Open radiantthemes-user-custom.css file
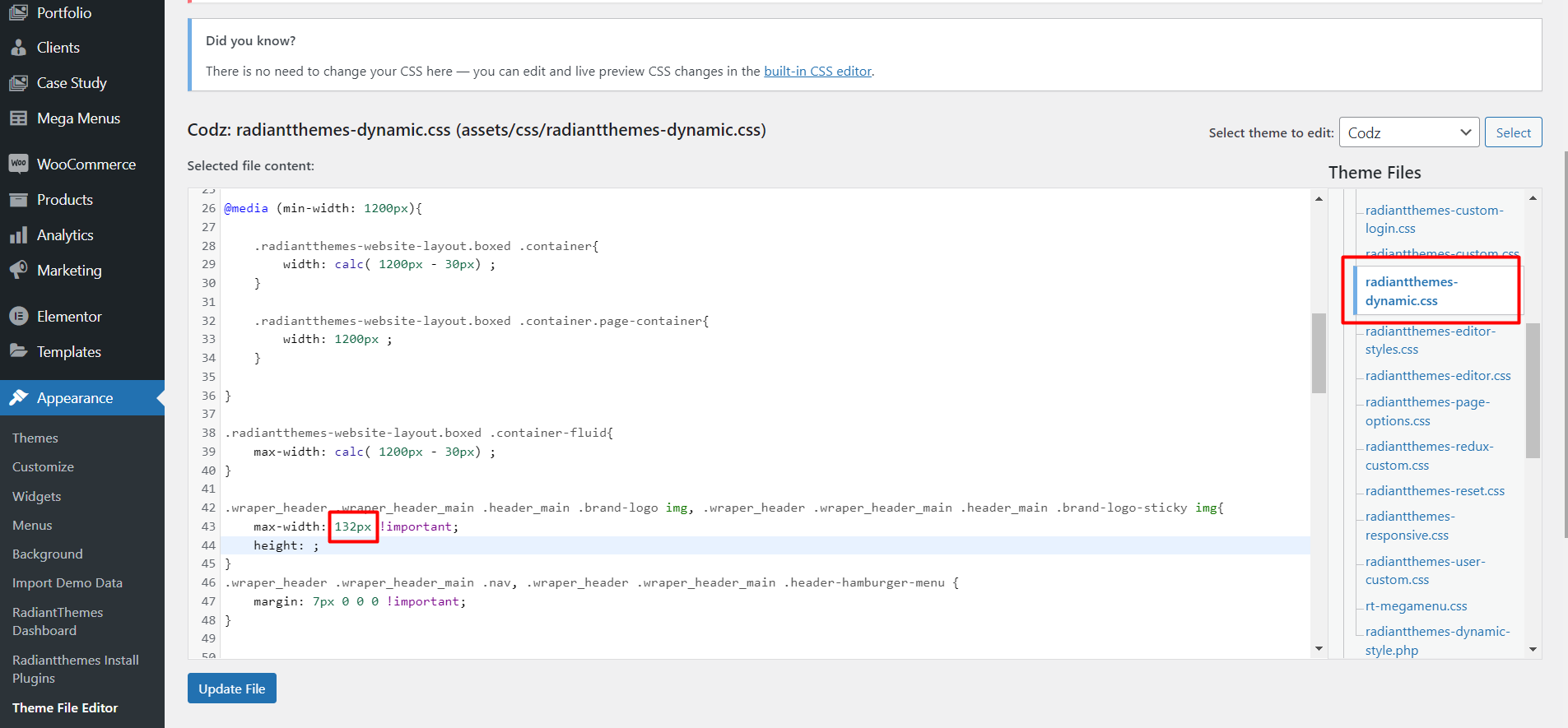 [1425, 570]
